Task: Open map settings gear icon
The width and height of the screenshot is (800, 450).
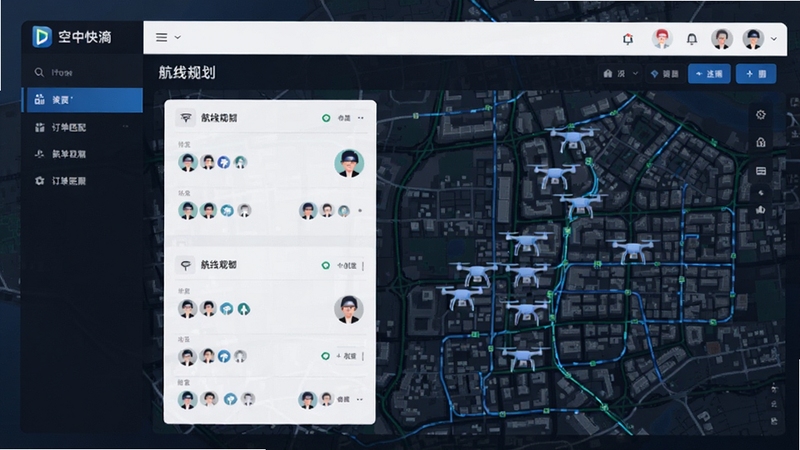Action: [761, 115]
